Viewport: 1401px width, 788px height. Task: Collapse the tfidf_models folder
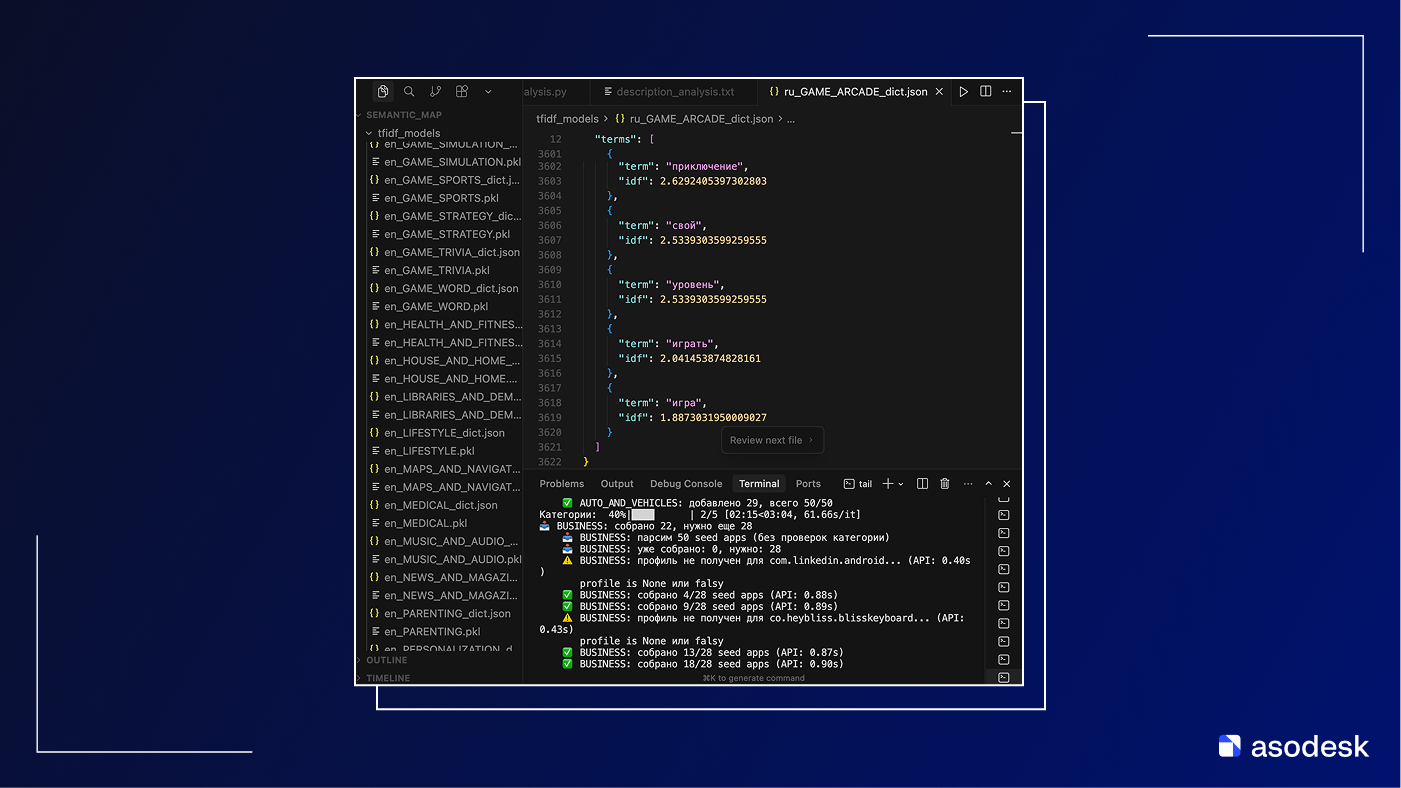pos(369,133)
